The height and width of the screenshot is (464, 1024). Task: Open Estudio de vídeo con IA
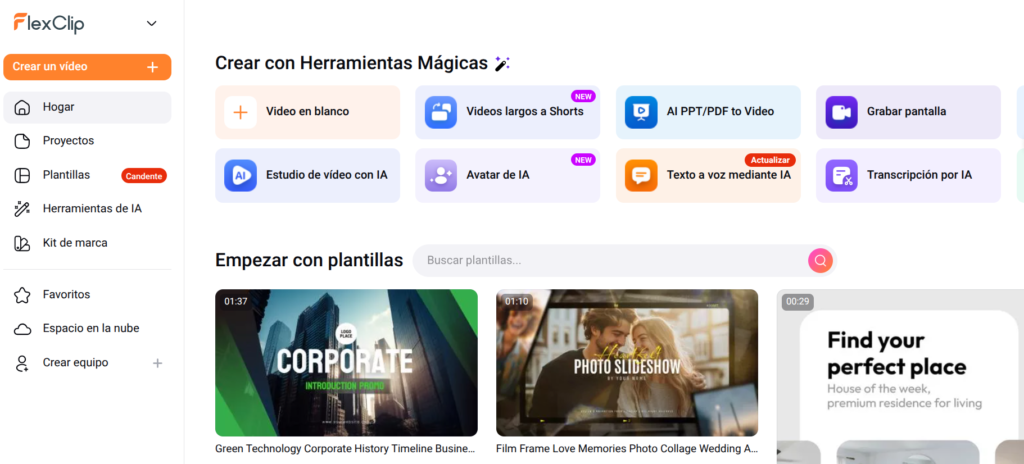308,175
